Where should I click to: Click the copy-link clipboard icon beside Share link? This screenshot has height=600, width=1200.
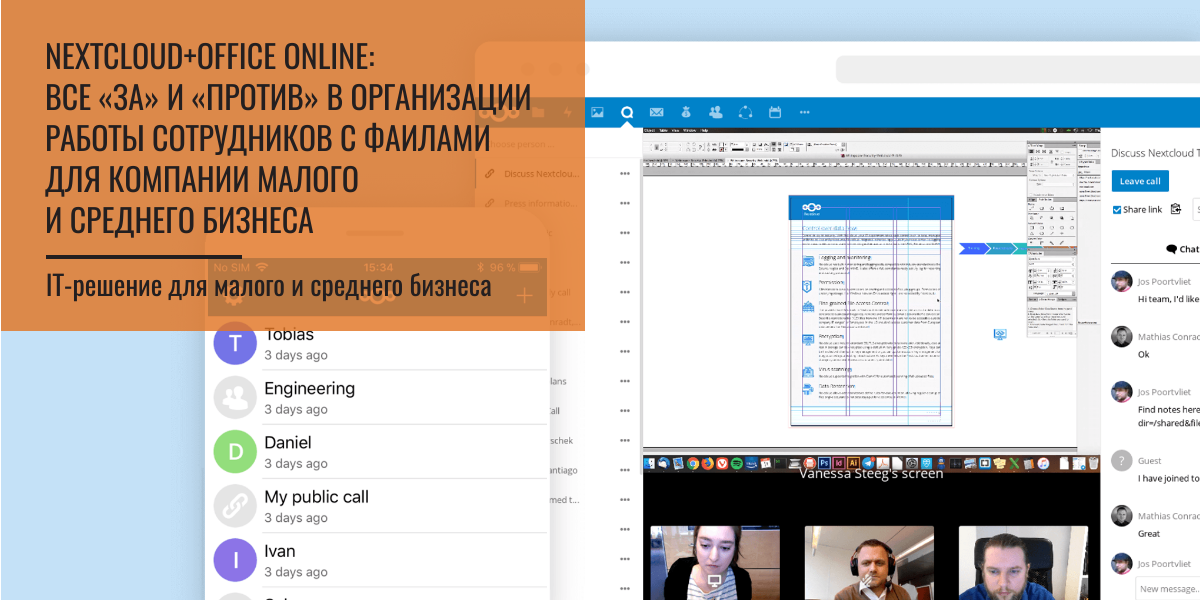(1175, 209)
